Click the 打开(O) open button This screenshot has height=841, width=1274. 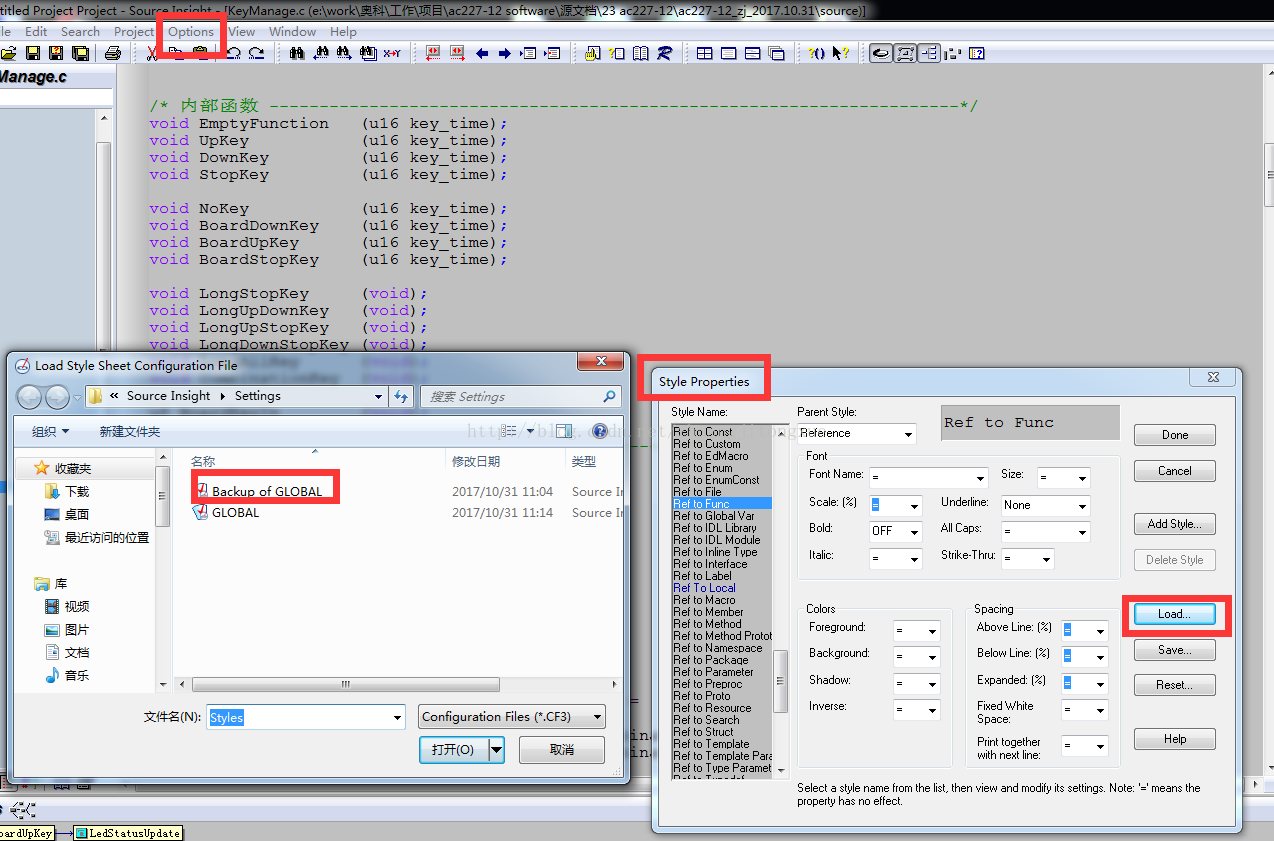pyautogui.click(x=453, y=749)
